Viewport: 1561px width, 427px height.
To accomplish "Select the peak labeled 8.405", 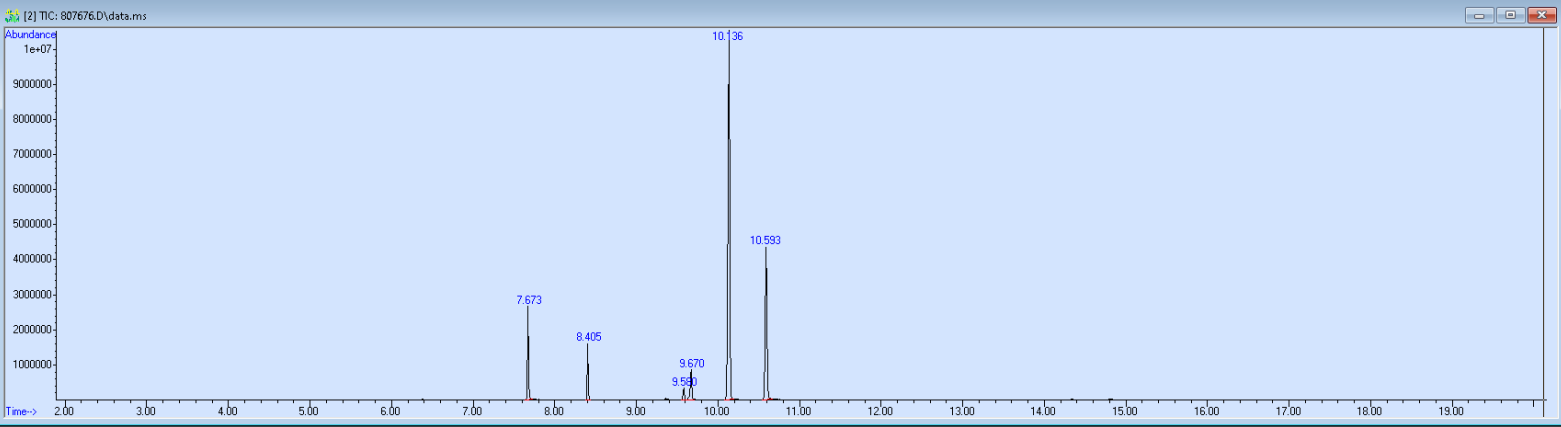I will [x=588, y=337].
